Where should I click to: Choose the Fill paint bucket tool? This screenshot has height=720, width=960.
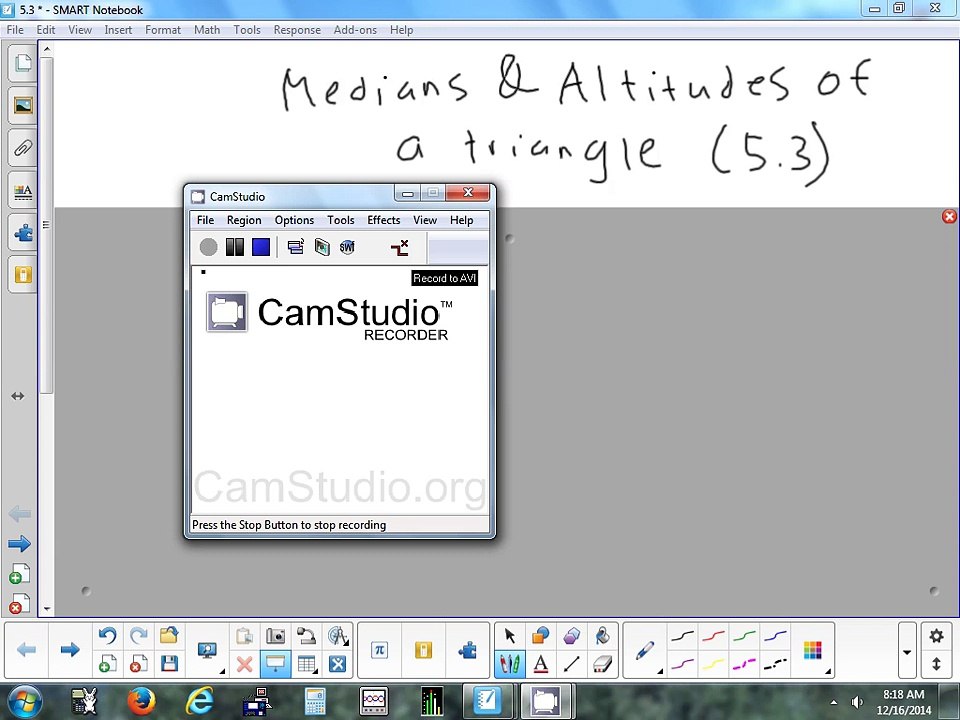click(x=602, y=636)
